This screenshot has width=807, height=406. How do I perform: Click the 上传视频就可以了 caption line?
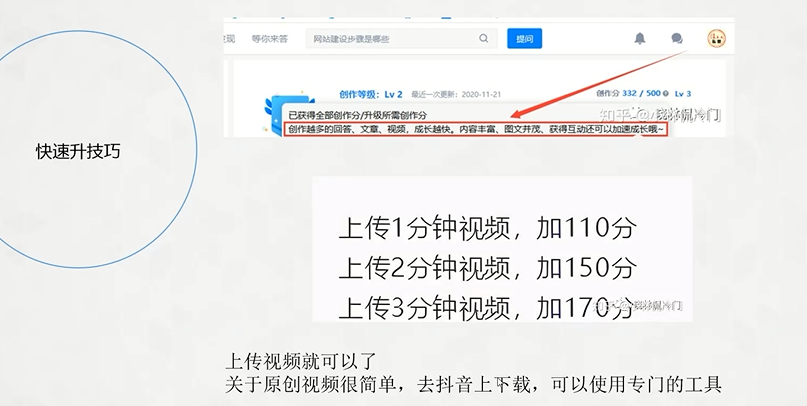[x=302, y=362]
